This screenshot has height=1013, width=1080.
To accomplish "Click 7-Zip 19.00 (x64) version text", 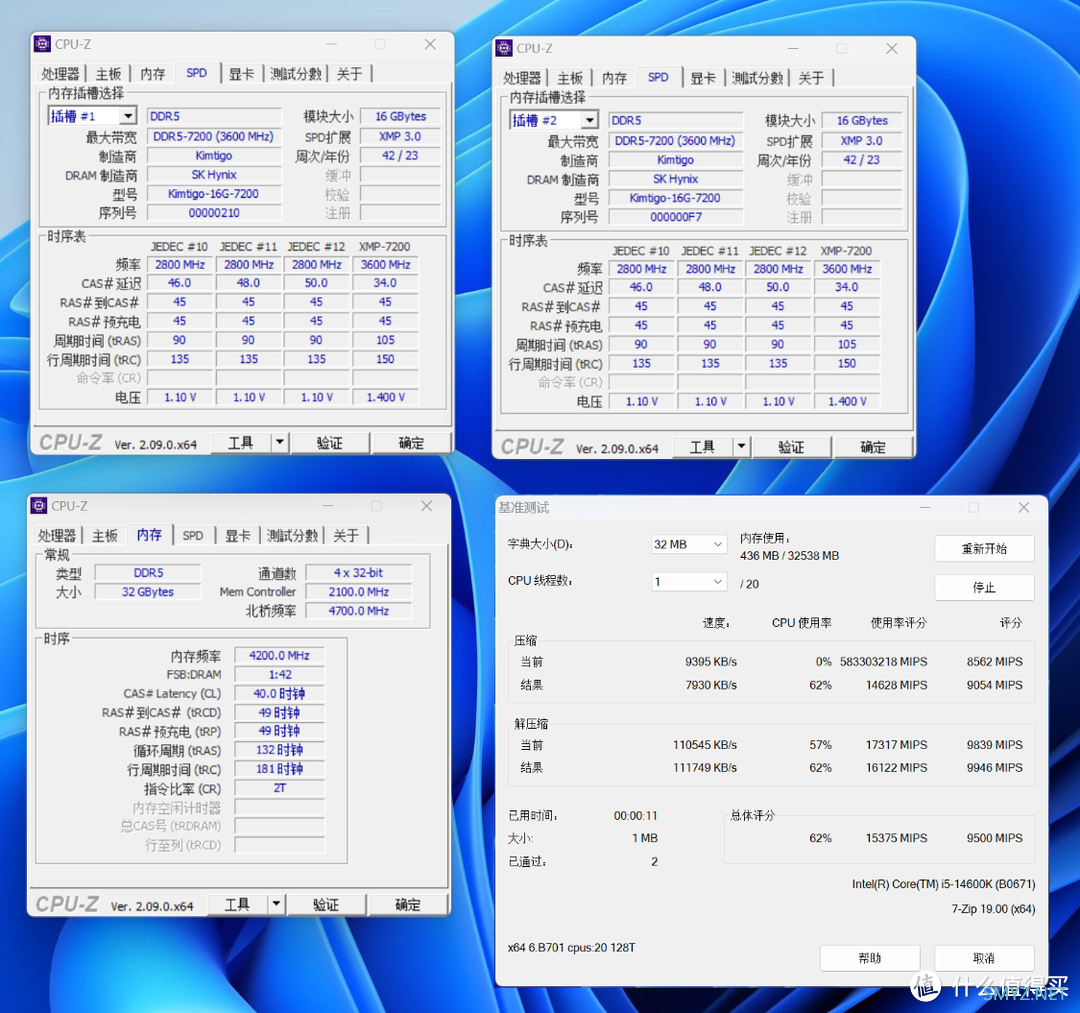I will (993, 908).
